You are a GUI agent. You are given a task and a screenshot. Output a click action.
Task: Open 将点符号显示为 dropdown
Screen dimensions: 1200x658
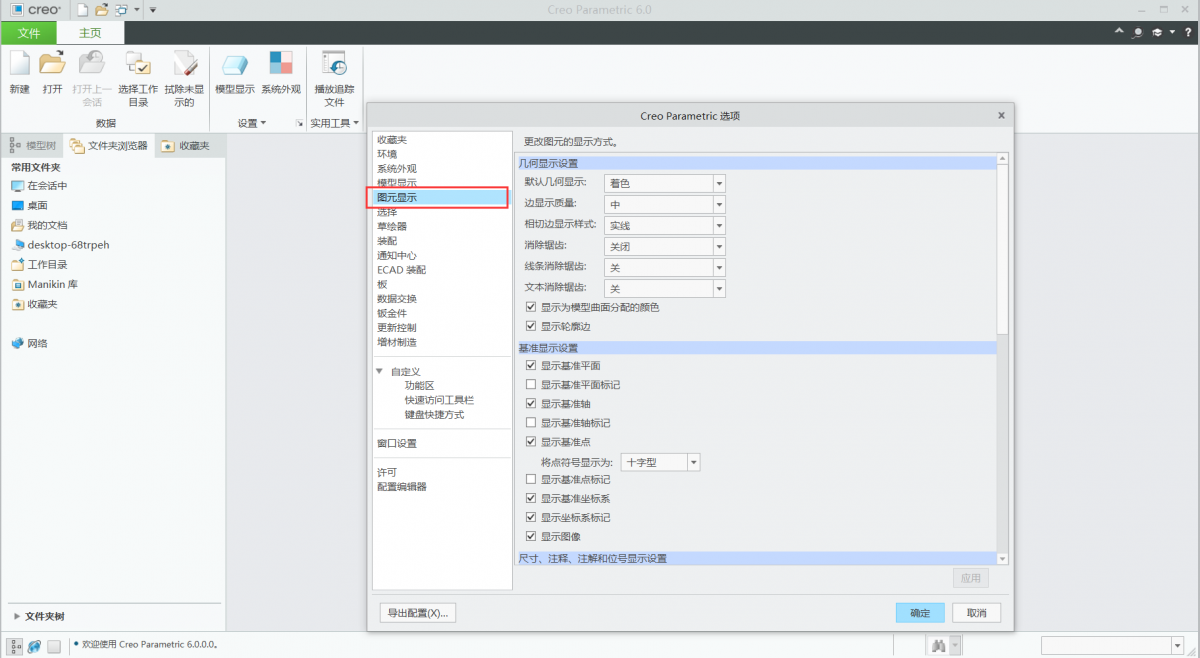[660, 463]
